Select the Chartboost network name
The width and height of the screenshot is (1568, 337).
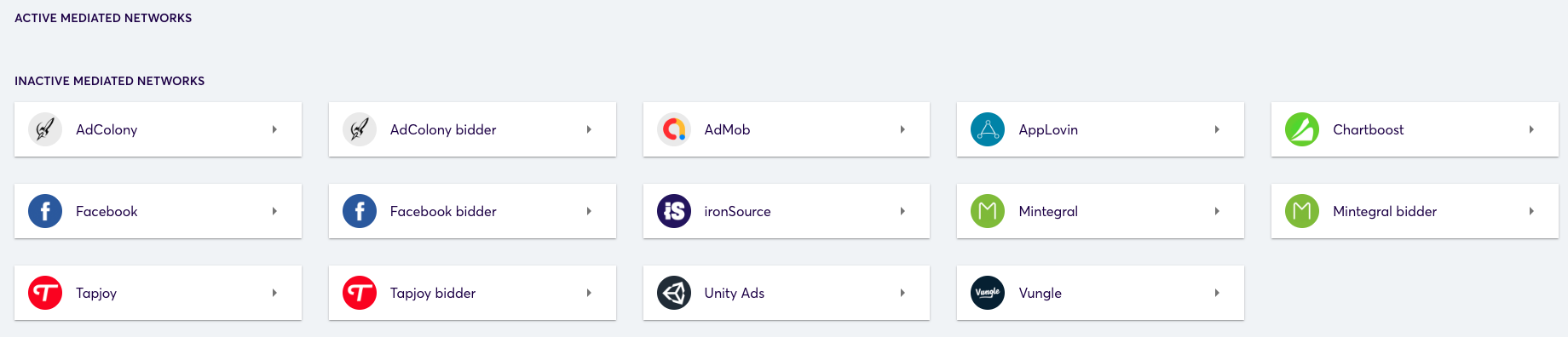pyautogui.click(x=1369, y=129)
